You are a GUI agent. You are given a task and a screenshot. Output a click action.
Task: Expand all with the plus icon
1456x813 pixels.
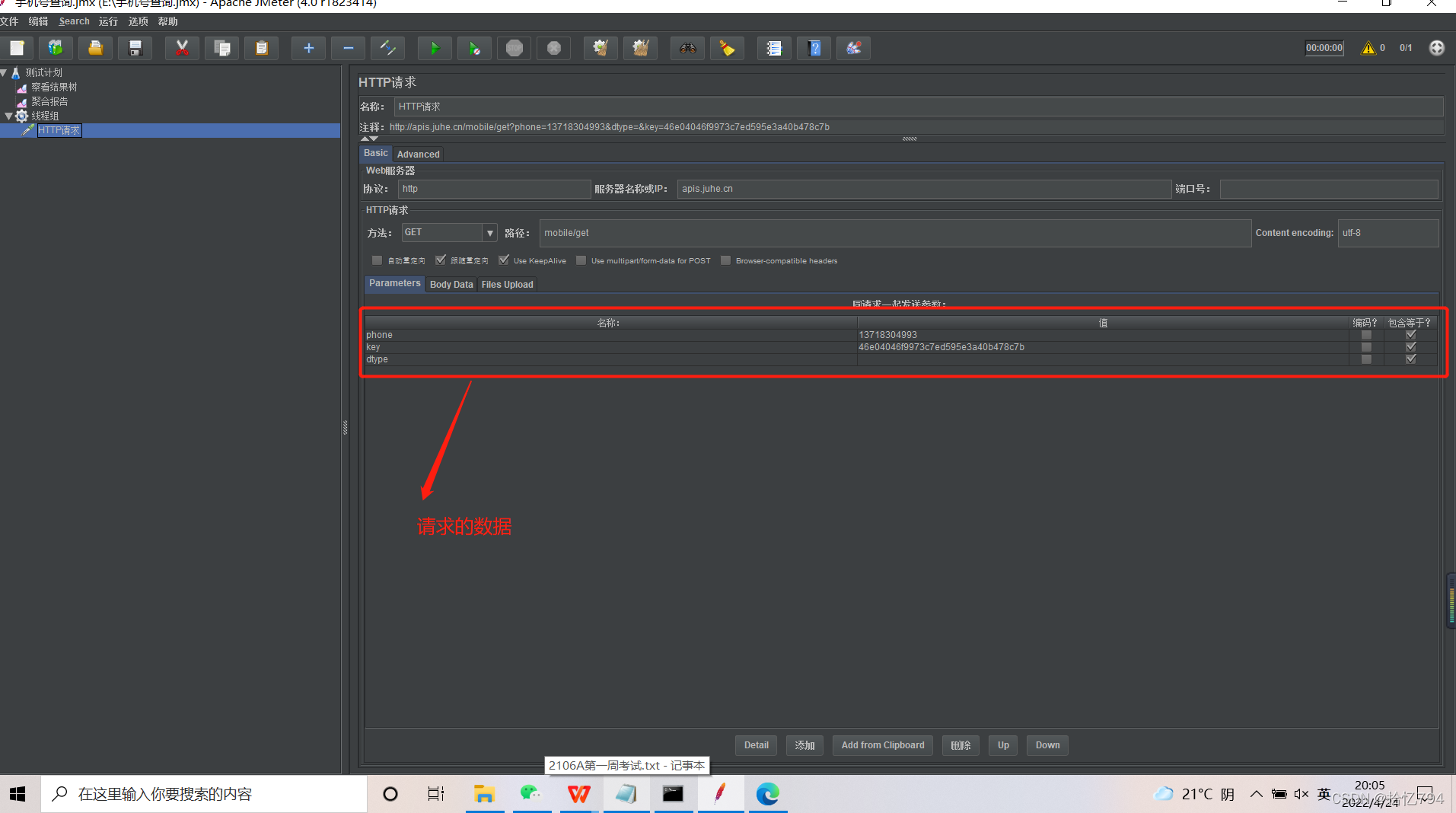(308, 48)
